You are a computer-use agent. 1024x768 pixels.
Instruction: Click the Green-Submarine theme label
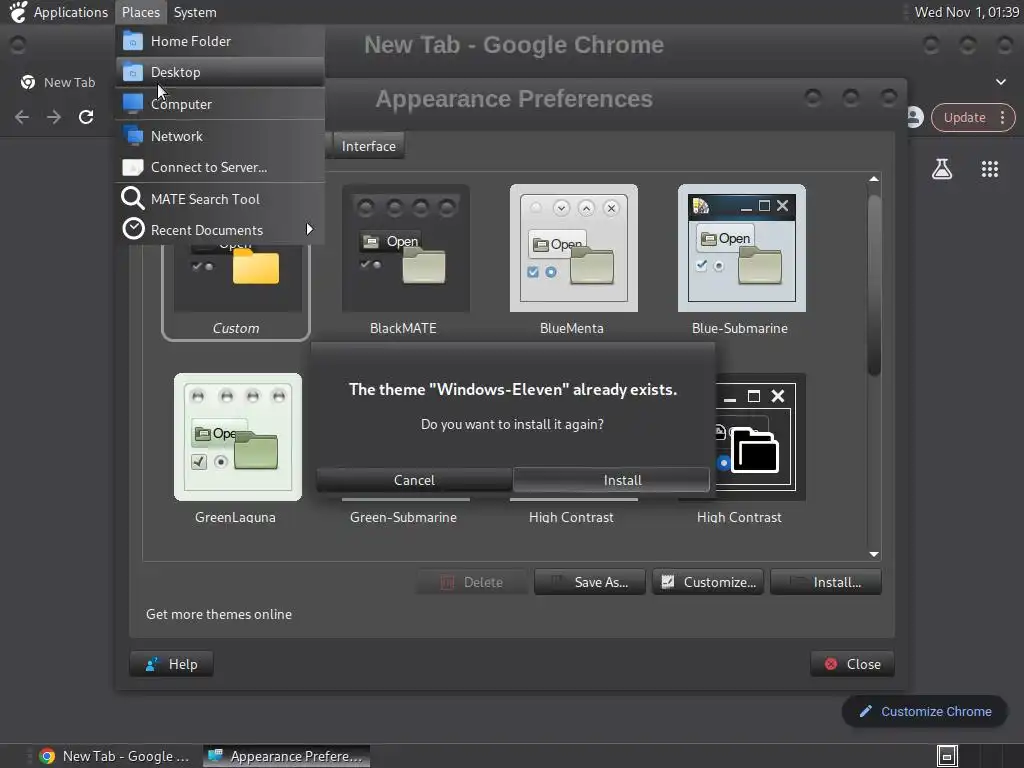click(404, 517)
